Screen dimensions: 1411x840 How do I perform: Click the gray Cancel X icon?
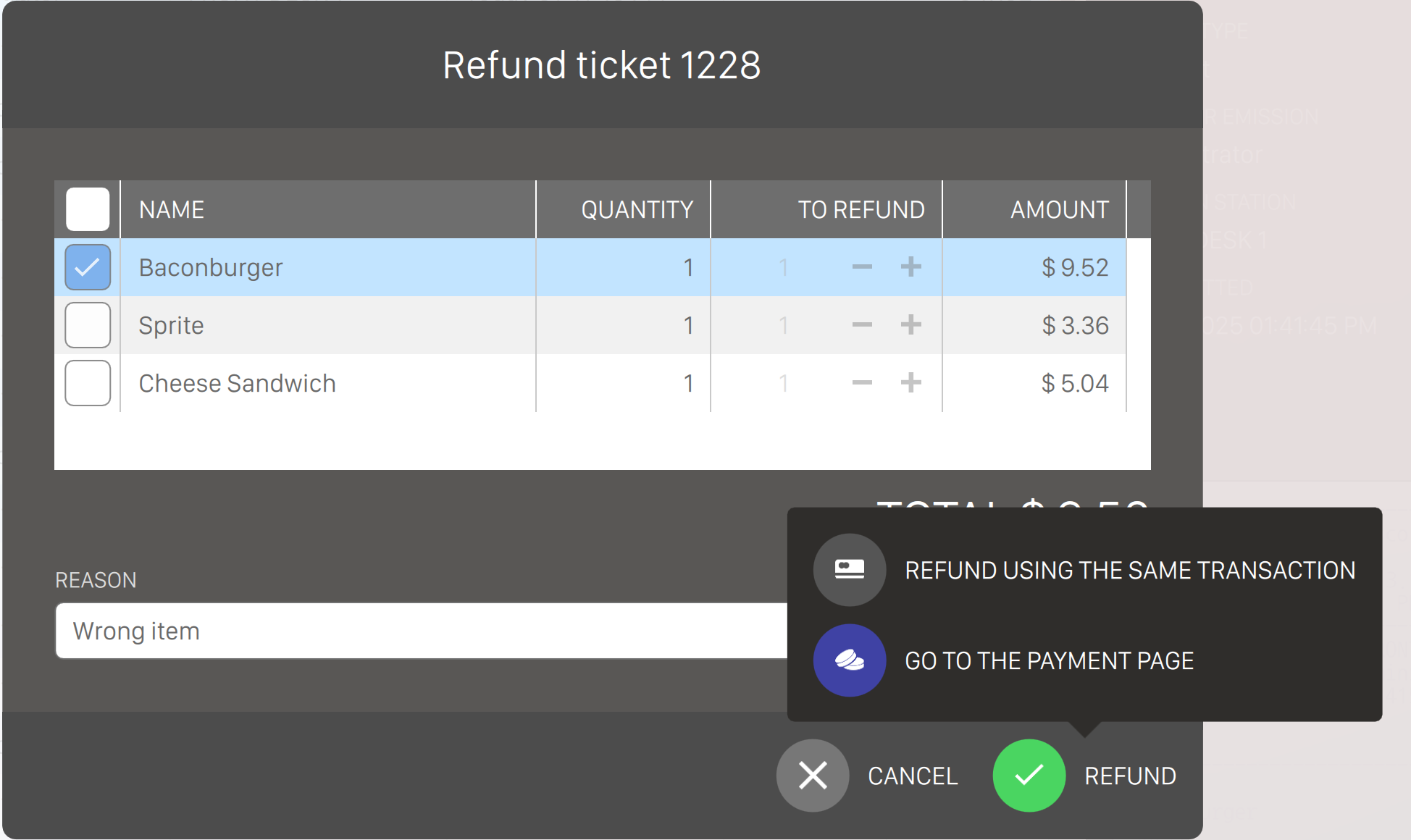tap(813, 776)
